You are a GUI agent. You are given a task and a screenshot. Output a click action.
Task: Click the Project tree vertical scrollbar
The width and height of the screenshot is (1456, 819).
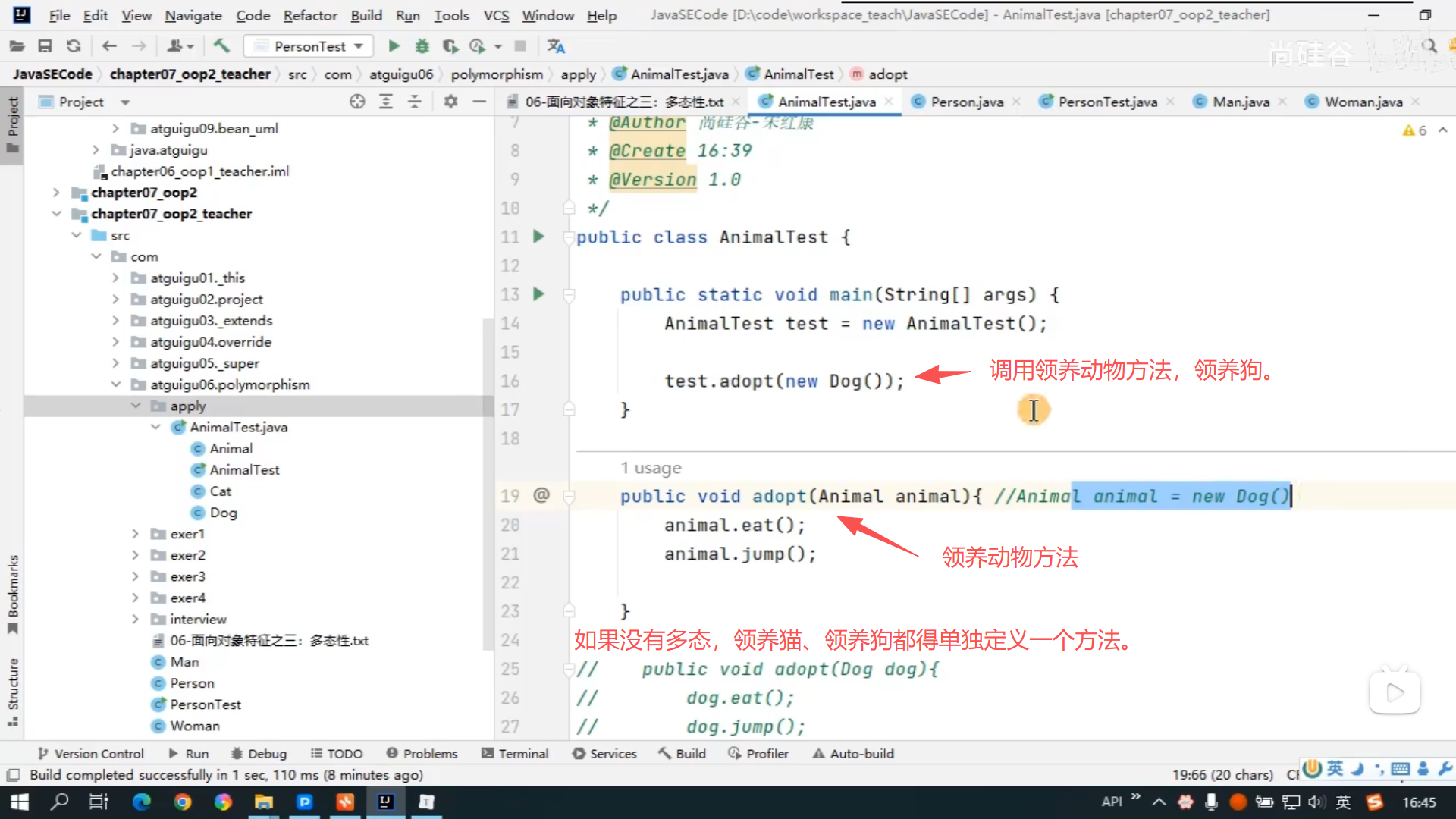click(x=488, y=485)
